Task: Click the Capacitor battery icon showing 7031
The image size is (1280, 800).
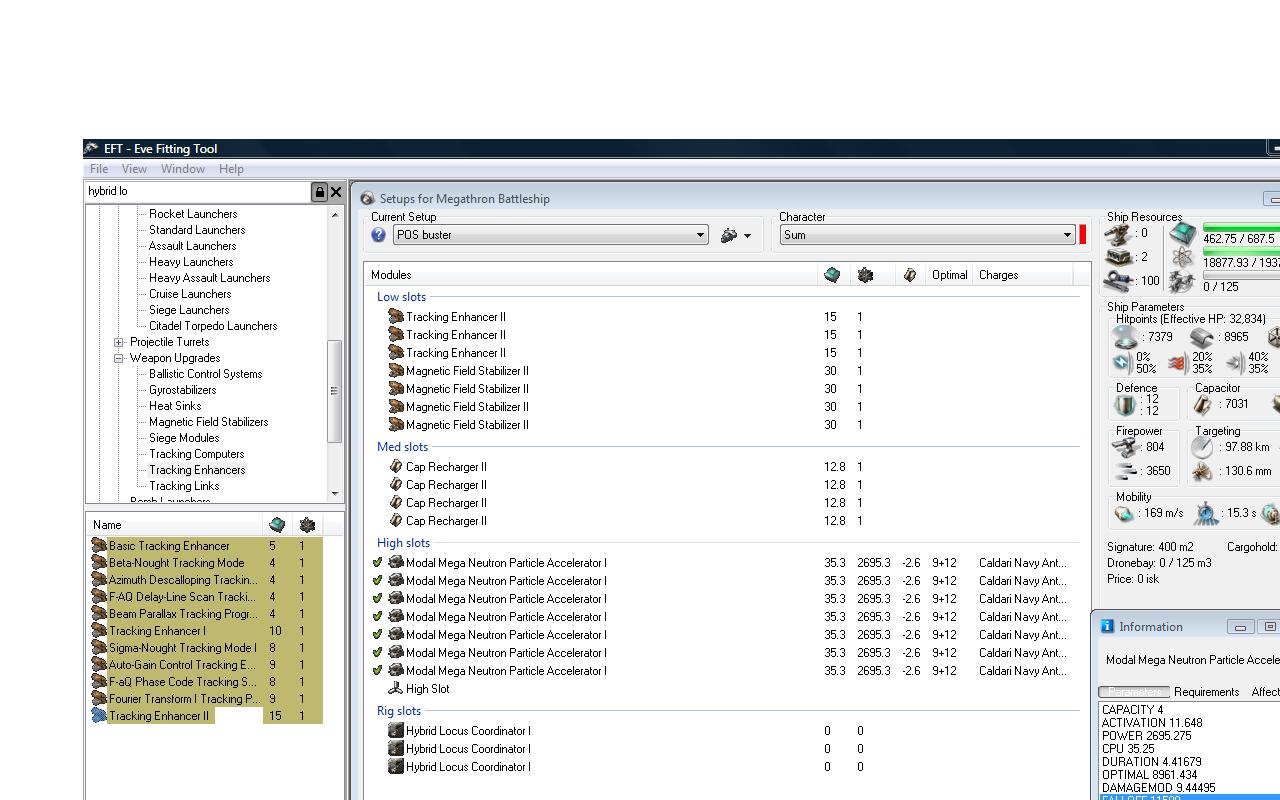Action: (1203, 404)
